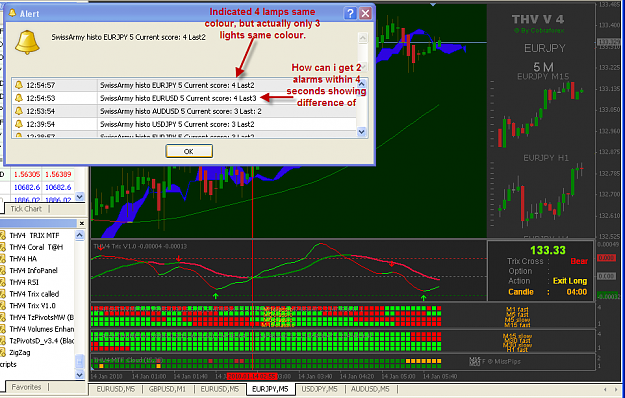Click indicator icon beside THV4 HA

point(2,259)
